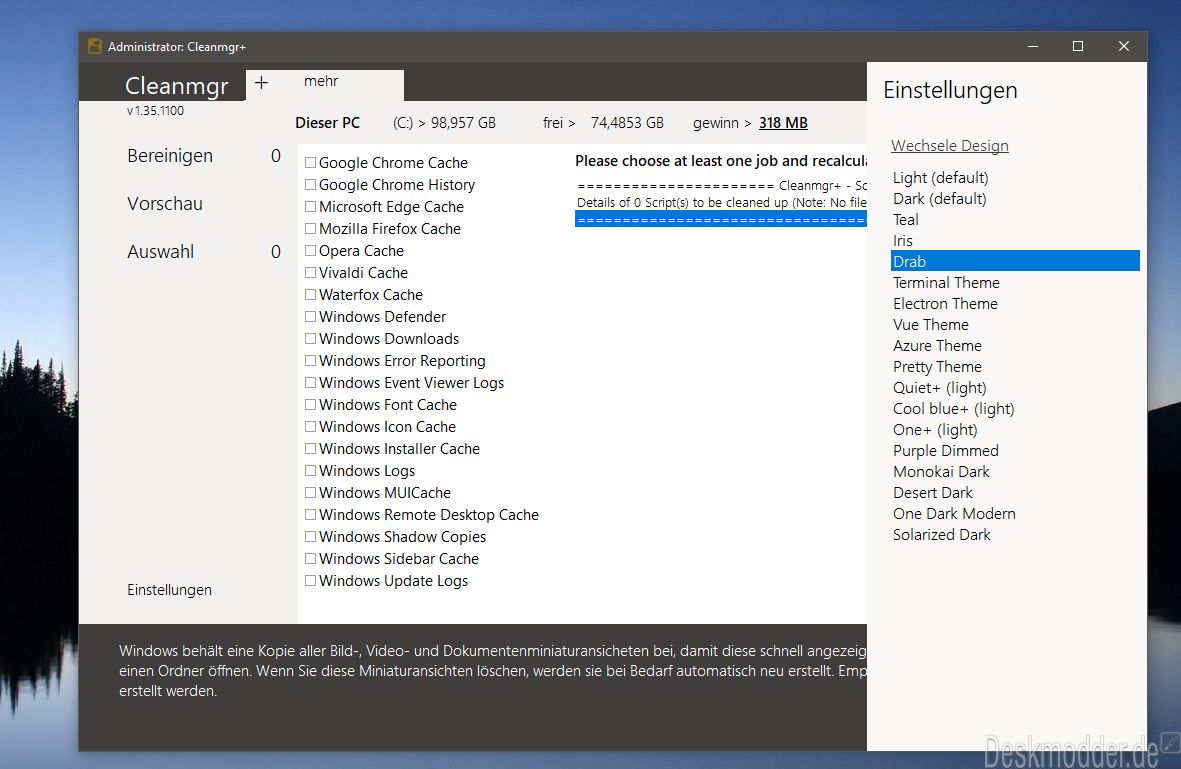This screenshot has height=769, width=1181.
Task: Tick the Windows Defender checkbox
Action: (x=310, y=316)
